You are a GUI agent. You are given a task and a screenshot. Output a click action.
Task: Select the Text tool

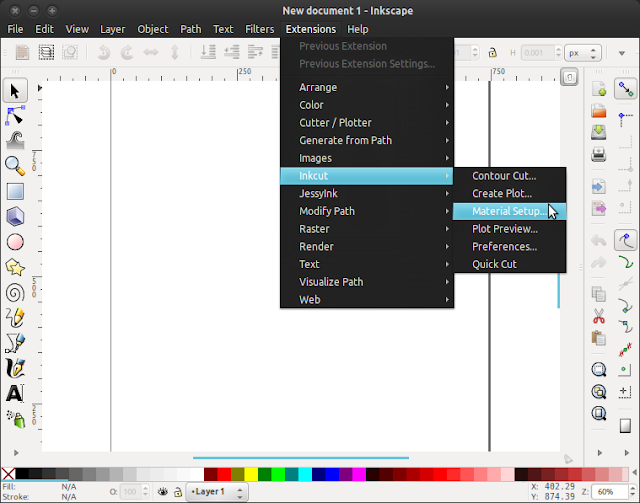coord(15,394)
